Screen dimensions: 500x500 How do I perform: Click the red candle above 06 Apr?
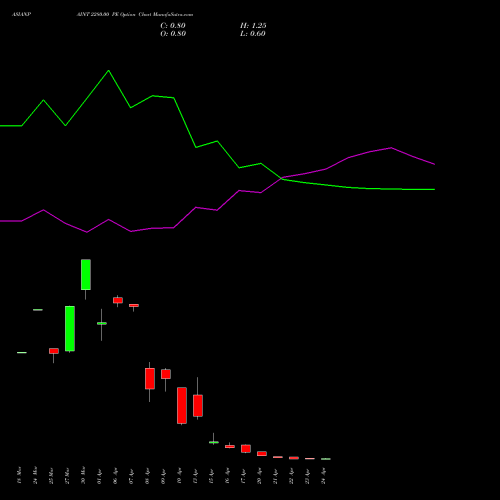[118, 300]
